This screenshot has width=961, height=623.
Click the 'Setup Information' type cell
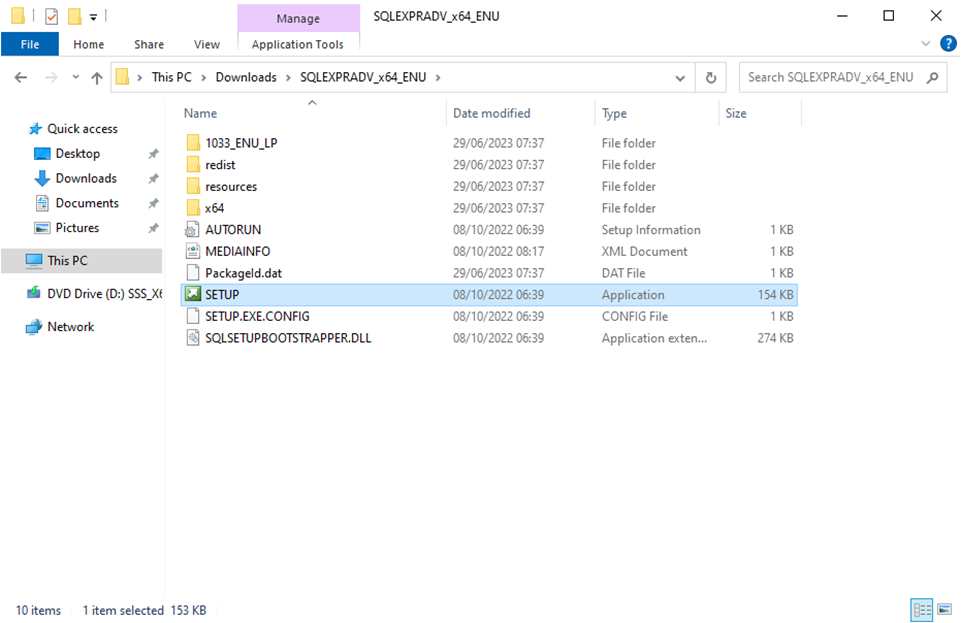(x=651, y=230)
